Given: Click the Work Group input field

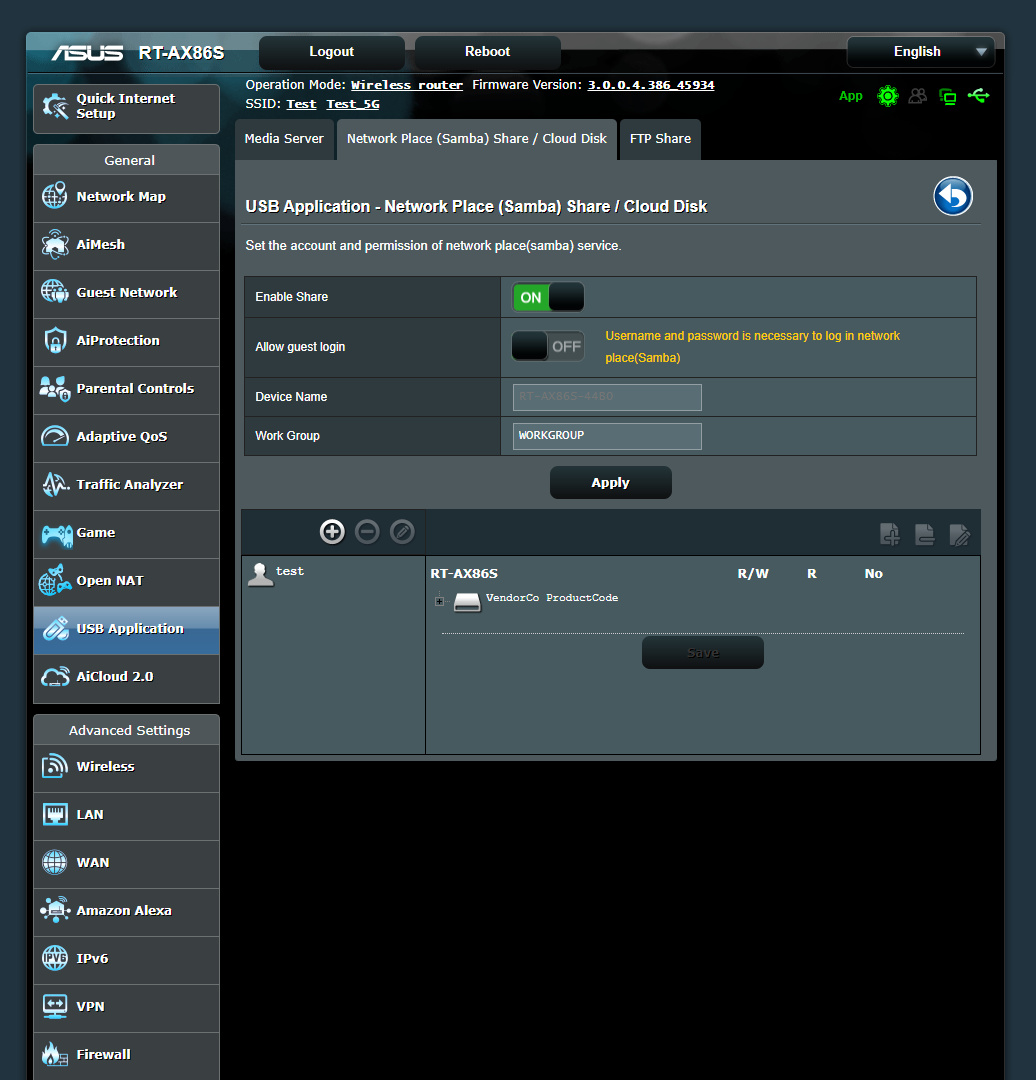Looking at the screenshot, I should (607, 436).
